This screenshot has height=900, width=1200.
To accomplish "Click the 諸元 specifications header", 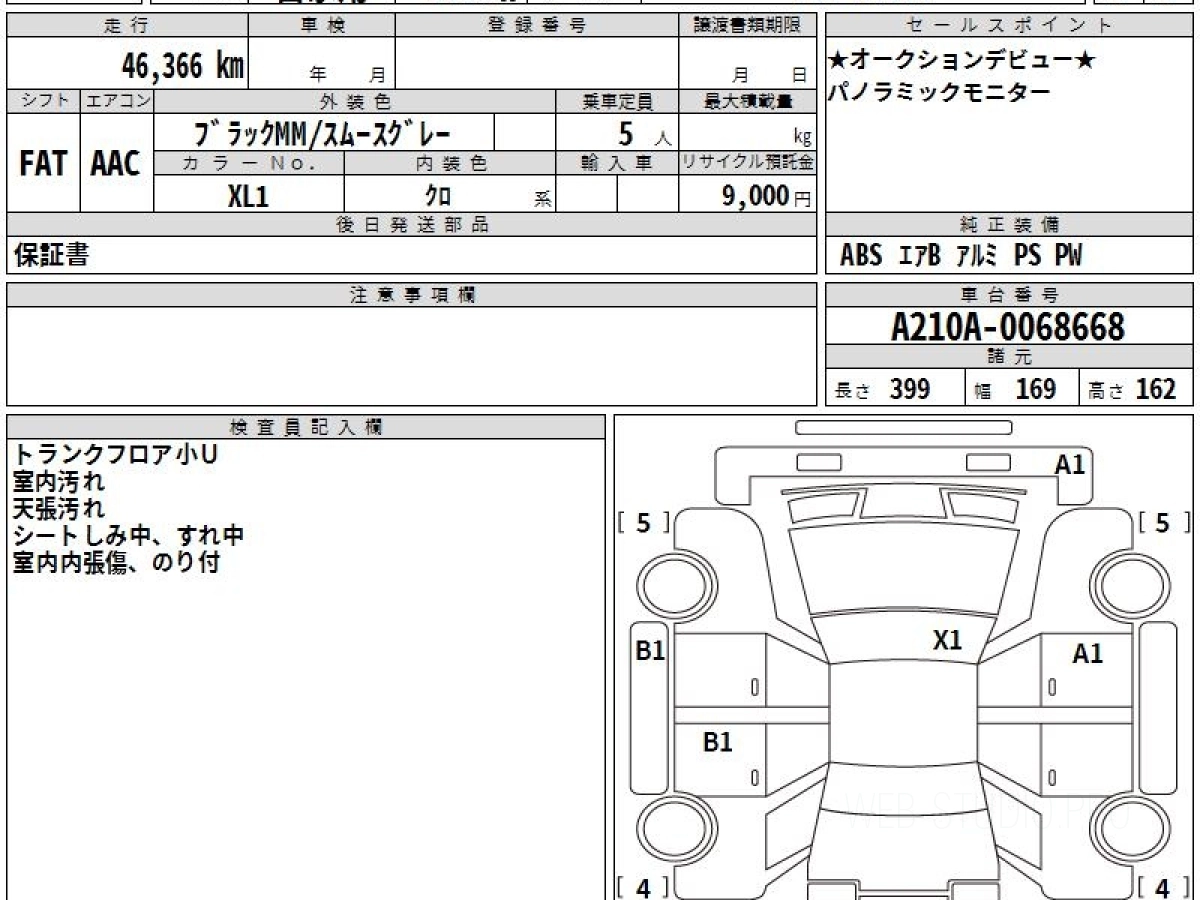I will [x=1009, y=356].
